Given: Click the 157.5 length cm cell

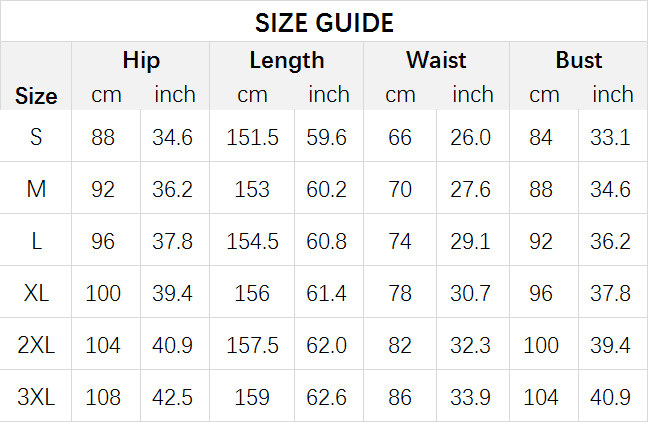Looking at the screenshot, I should click(252, 345).
